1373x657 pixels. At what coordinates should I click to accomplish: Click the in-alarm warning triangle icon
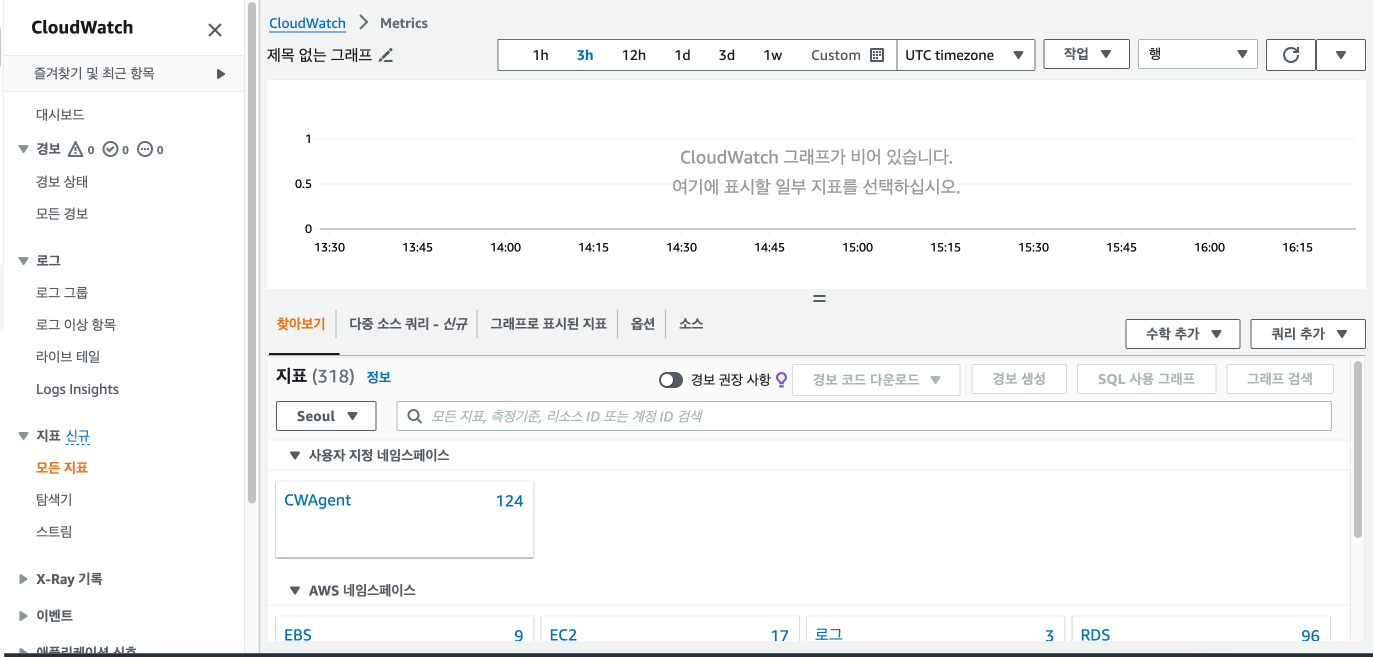point(74,149)
